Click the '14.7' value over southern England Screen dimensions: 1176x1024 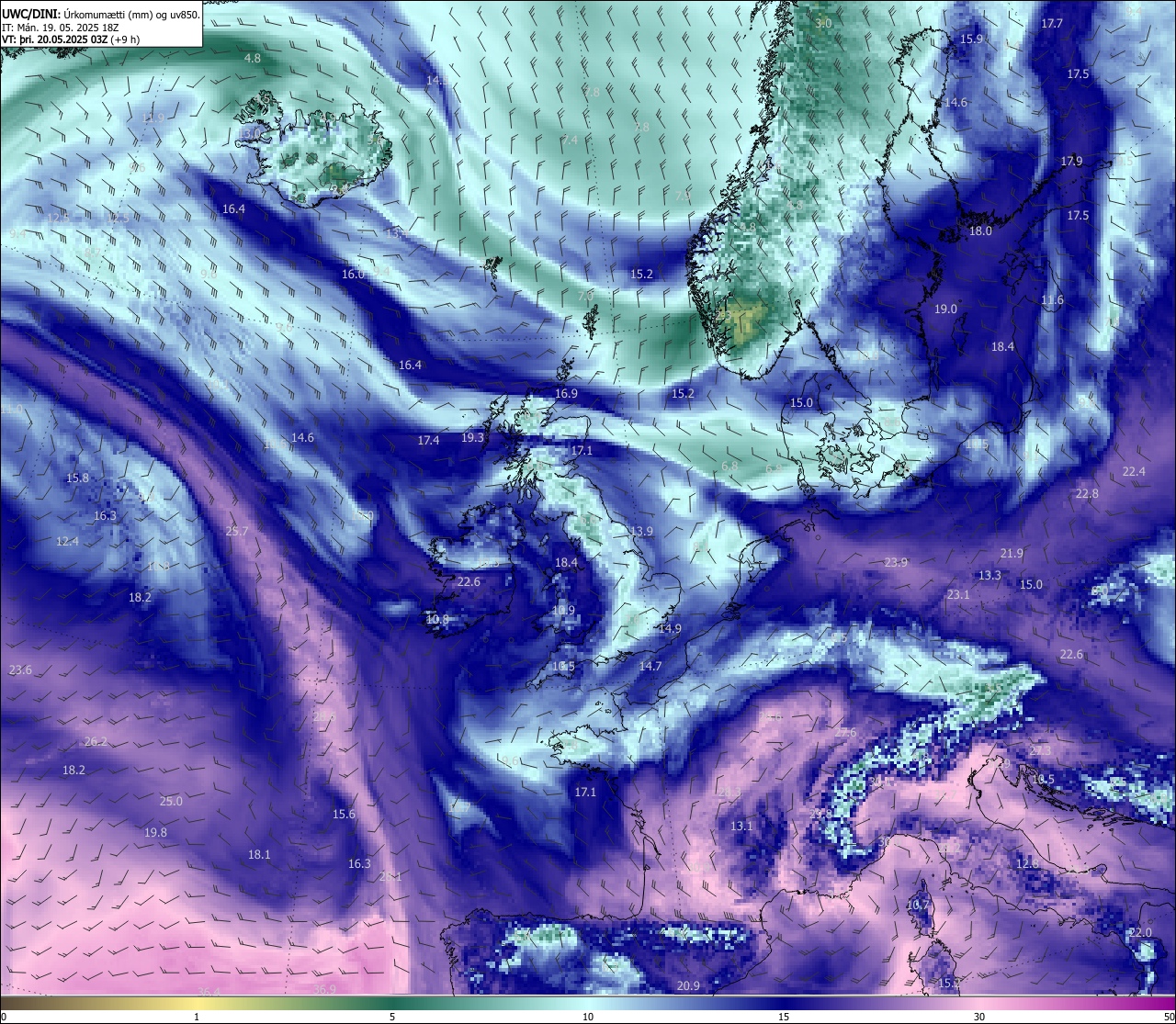click(650, 667)
